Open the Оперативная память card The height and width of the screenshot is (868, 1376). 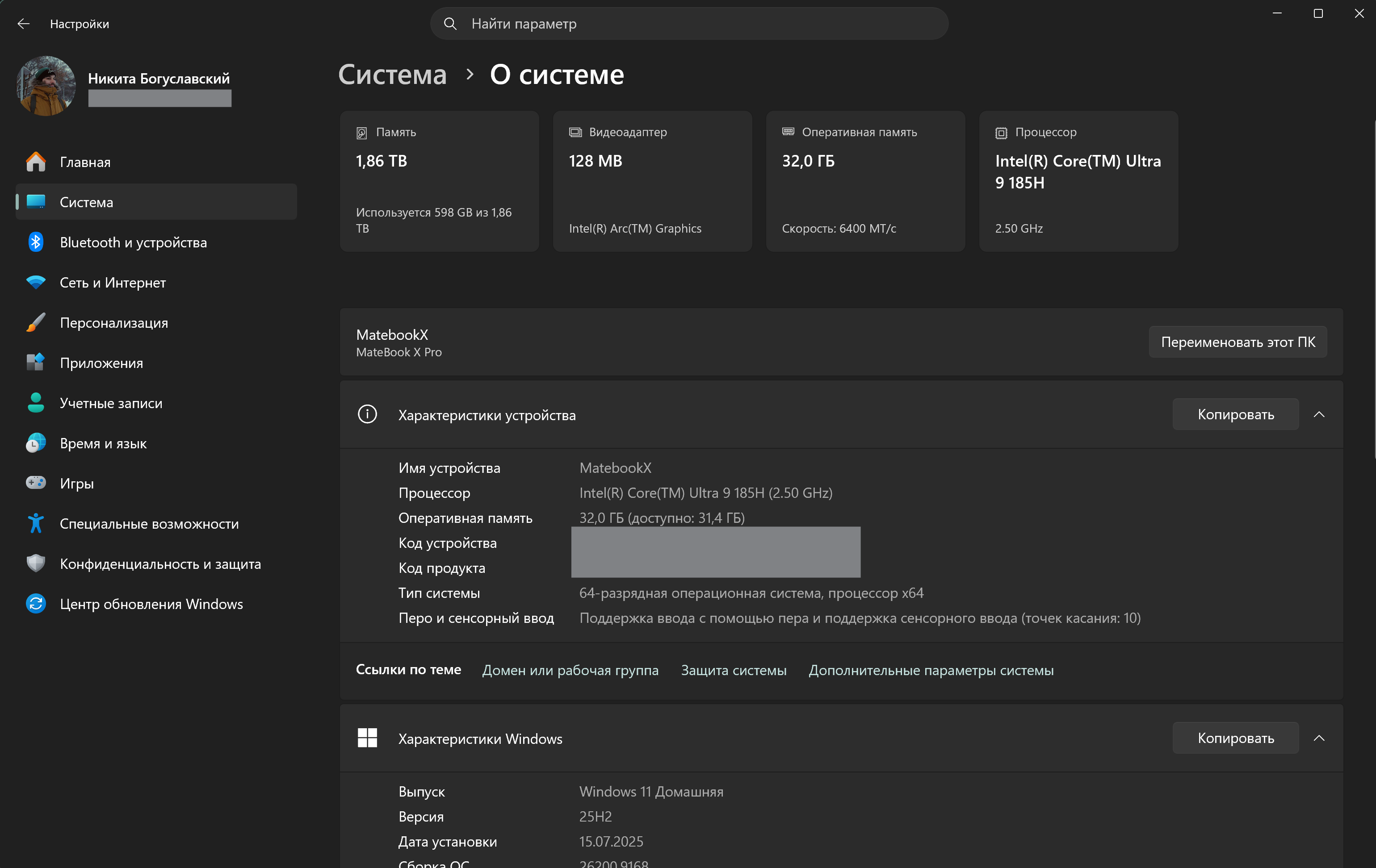[x=866, y=181]
